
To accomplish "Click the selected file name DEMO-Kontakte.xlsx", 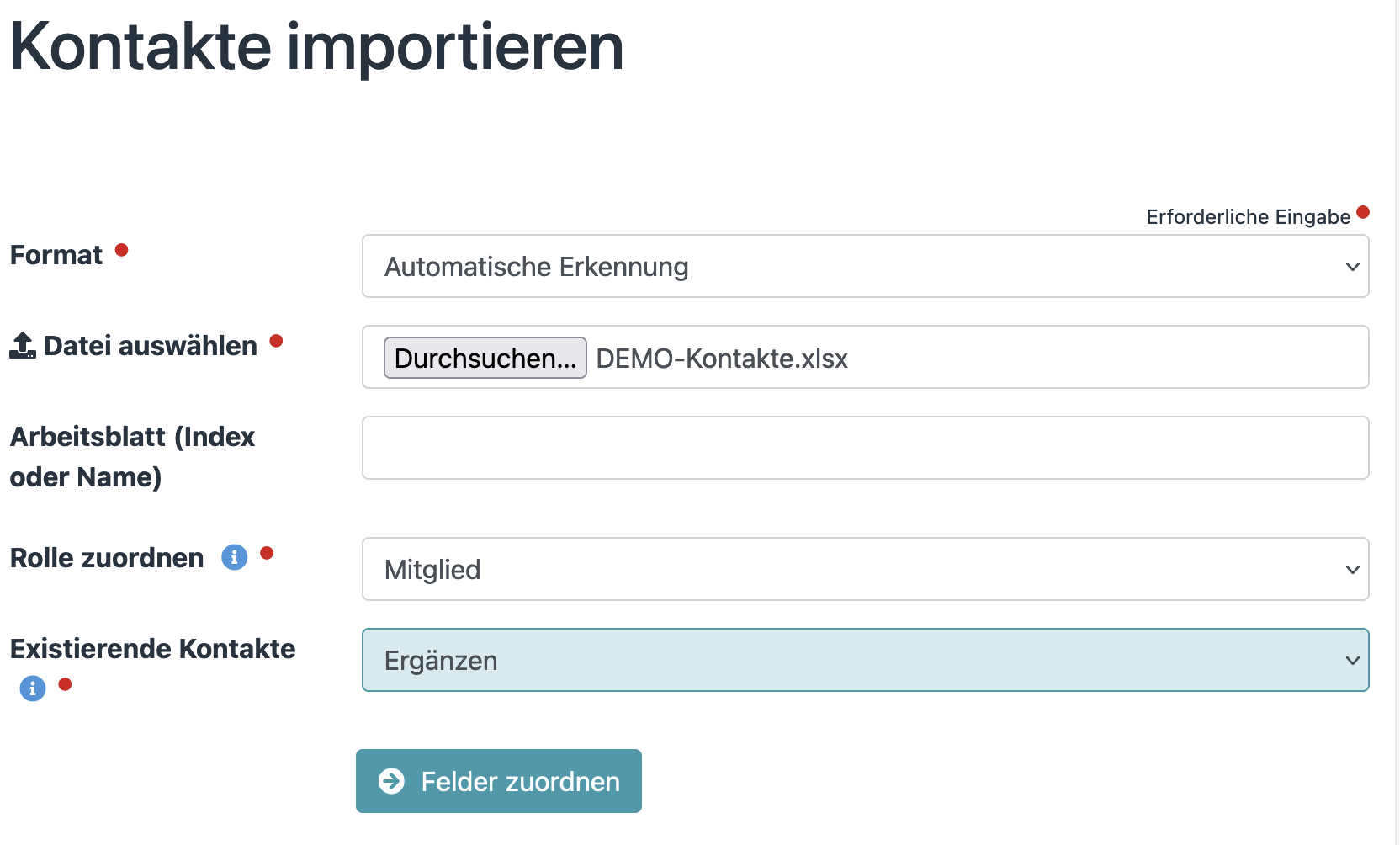I will pos(722,359).
